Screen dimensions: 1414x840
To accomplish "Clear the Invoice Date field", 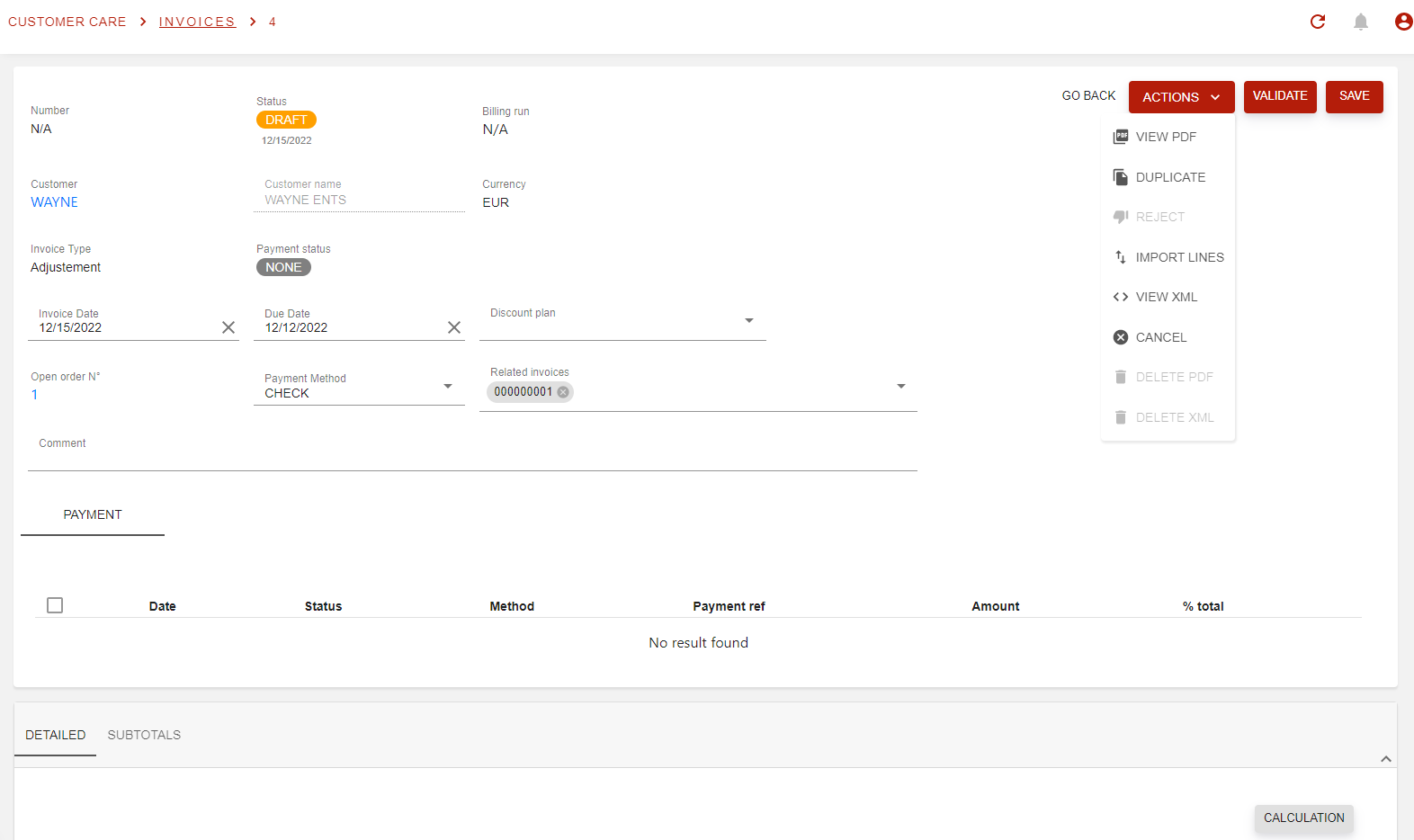I will 228,327.
